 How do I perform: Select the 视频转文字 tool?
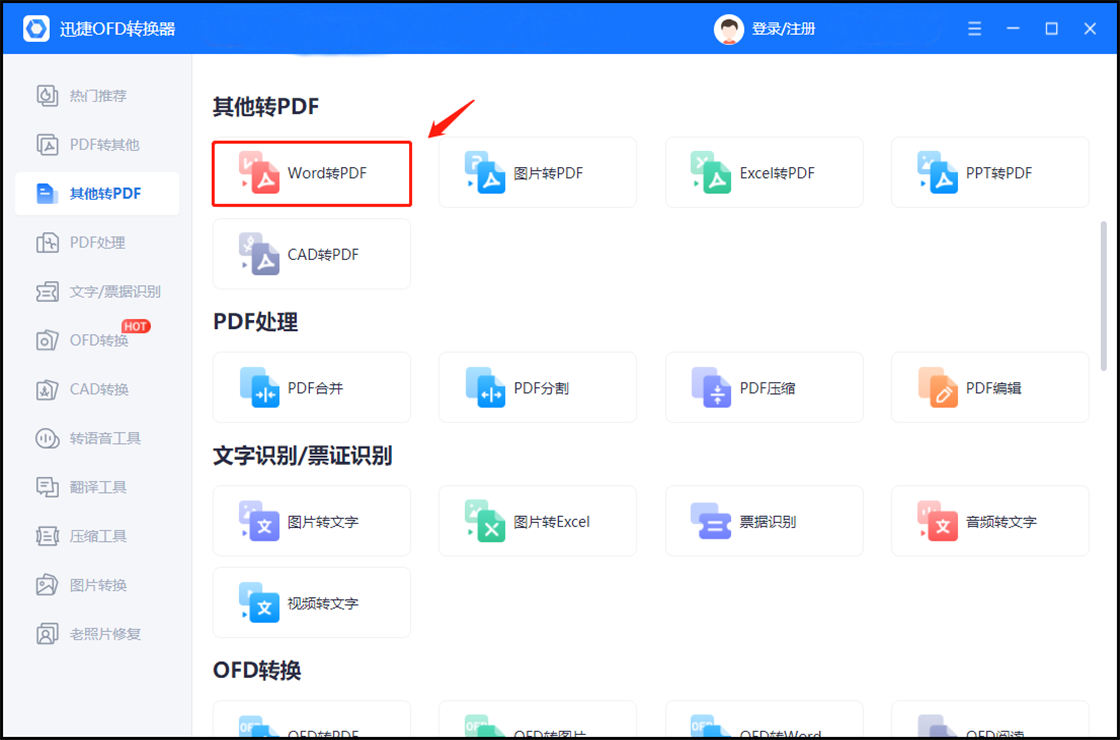point(311,602)
